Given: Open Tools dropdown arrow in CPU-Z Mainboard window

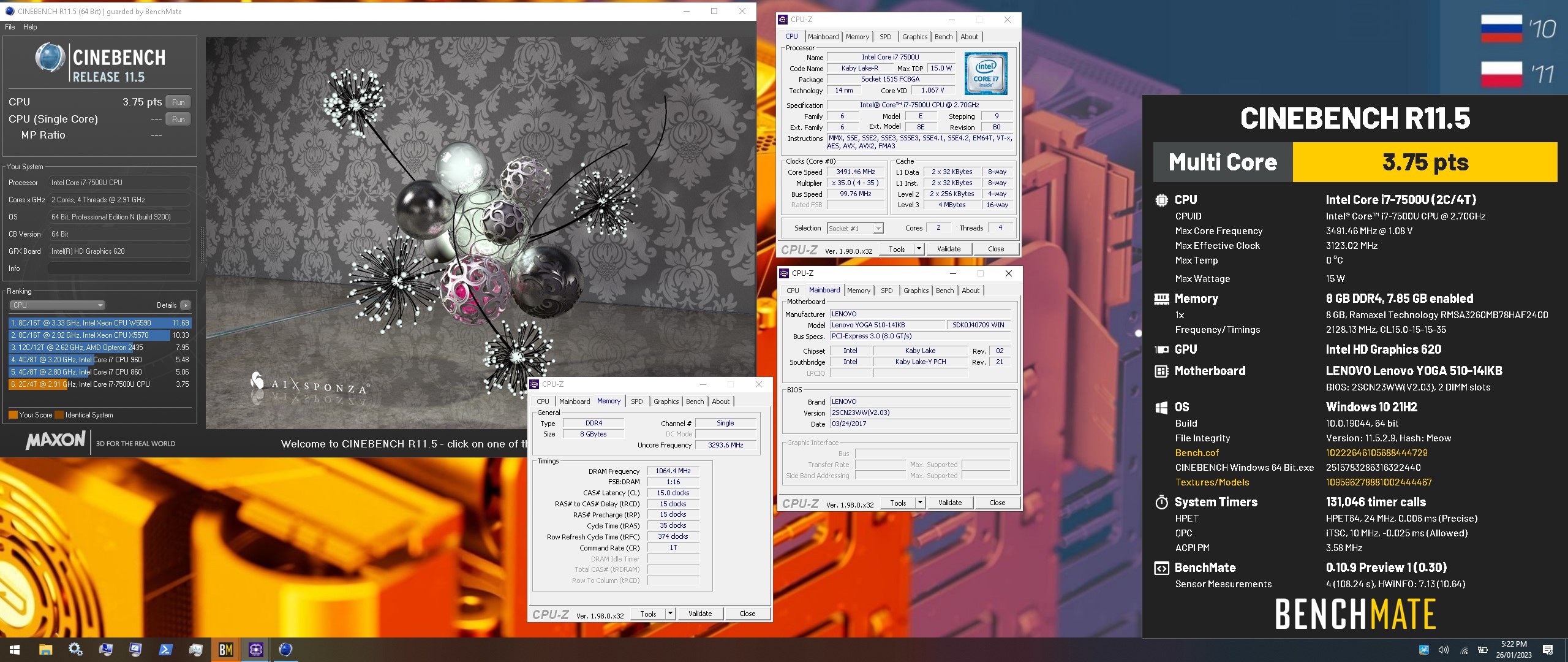Looking at the screenshot, I should point(920,503).
